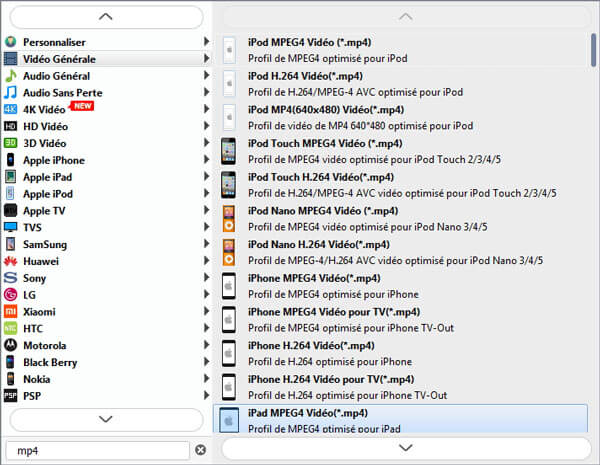Expand the Sony submenu arrow
600x465 pixels.
206,277
